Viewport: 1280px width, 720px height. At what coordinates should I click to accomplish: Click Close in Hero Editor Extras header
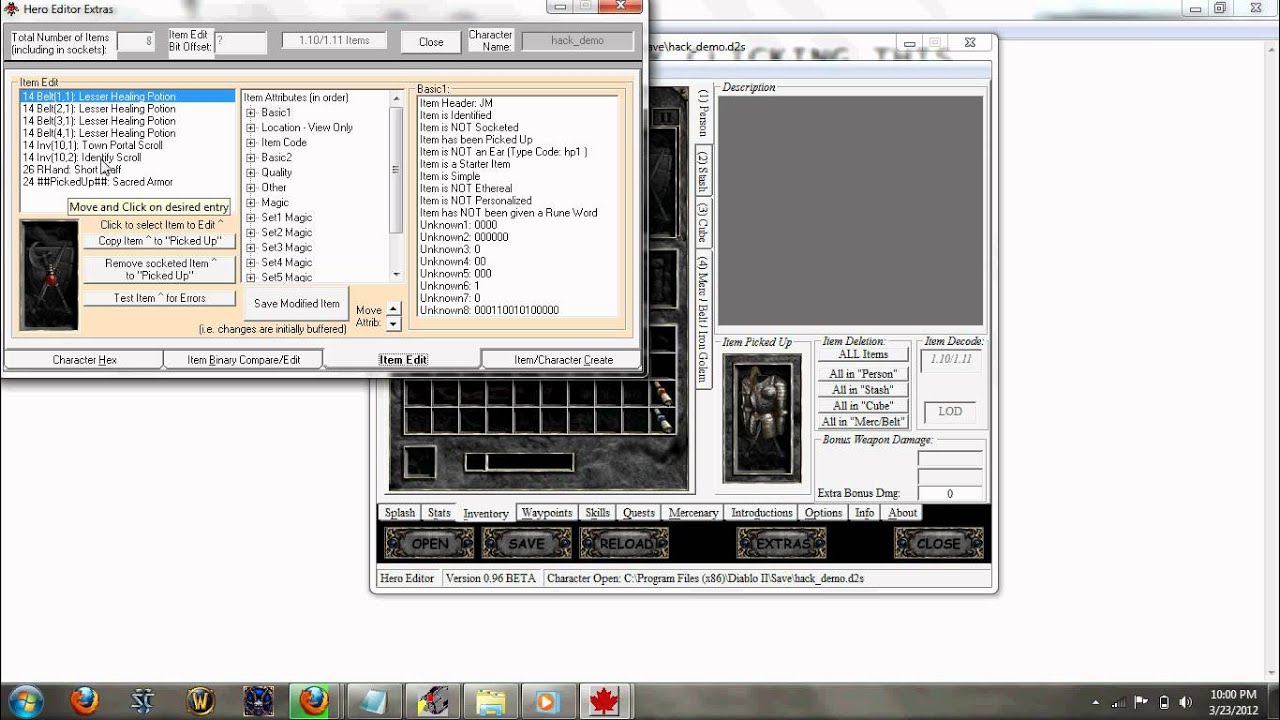click(x=431, y=42)
